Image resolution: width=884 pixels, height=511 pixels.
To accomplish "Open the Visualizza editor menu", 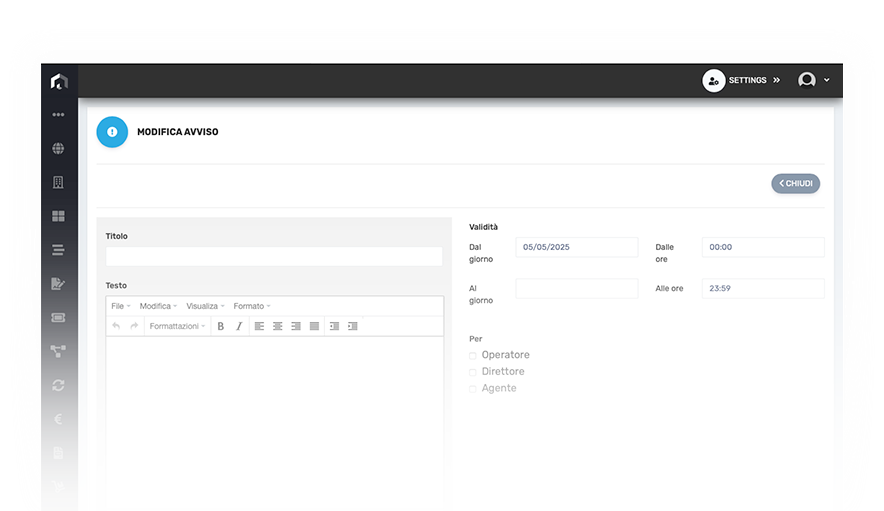I will (x=205, y=306).
